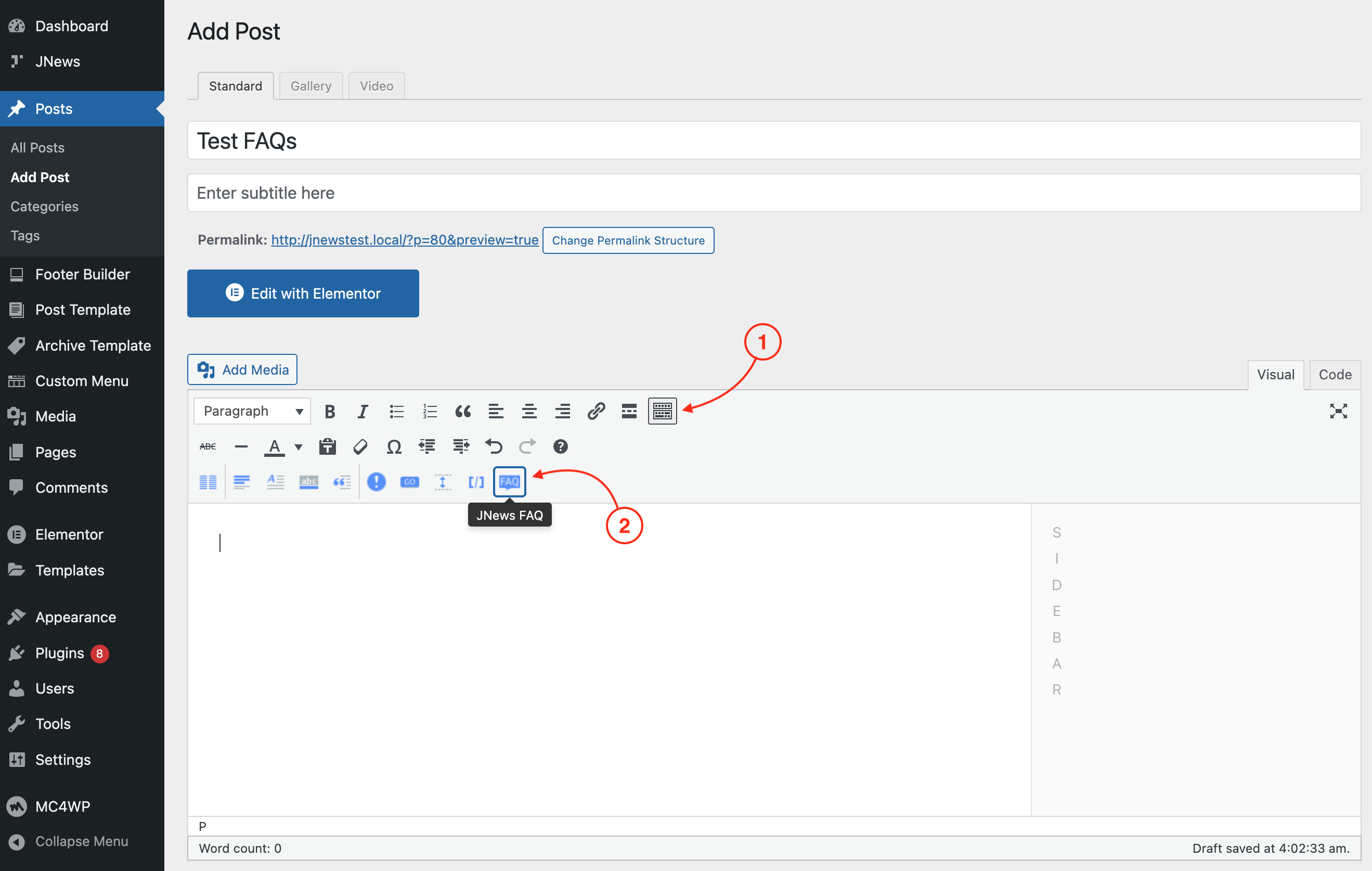Click the insert link icon
The width and height of the screenshot is (1372, 871).
[x=596, y=411]
